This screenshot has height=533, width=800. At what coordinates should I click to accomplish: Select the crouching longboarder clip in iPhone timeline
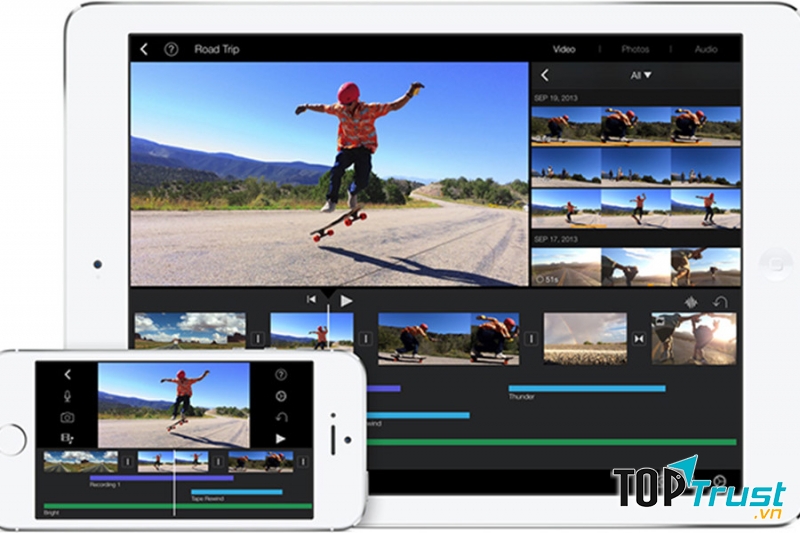(261, 462)
